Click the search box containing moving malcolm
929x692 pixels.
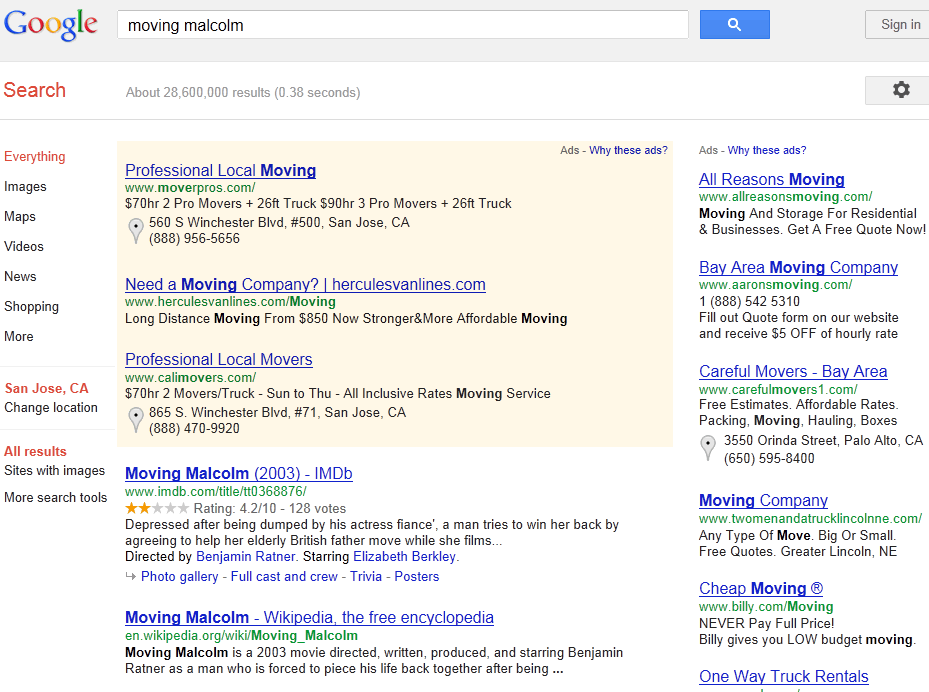(402, 25)
